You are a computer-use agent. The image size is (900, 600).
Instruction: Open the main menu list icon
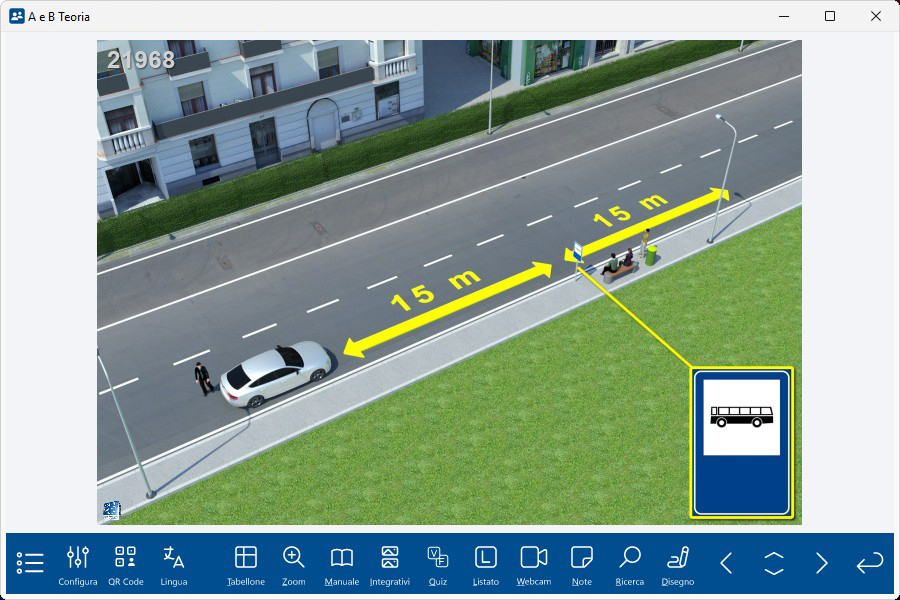tap(30, 563)
